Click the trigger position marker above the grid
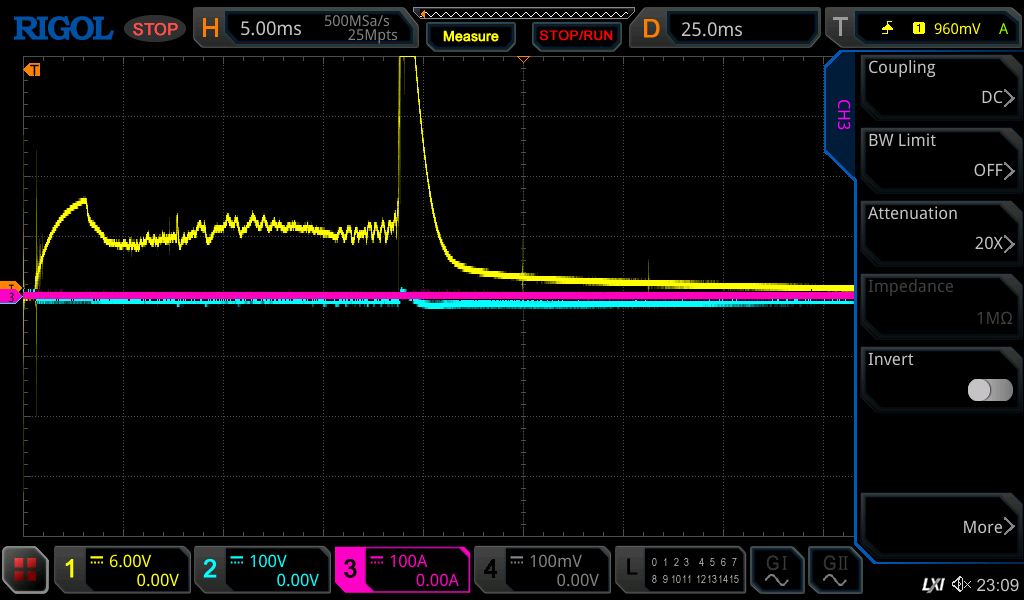Viewport: 1024px width, 600px height. tap(523, 60)
